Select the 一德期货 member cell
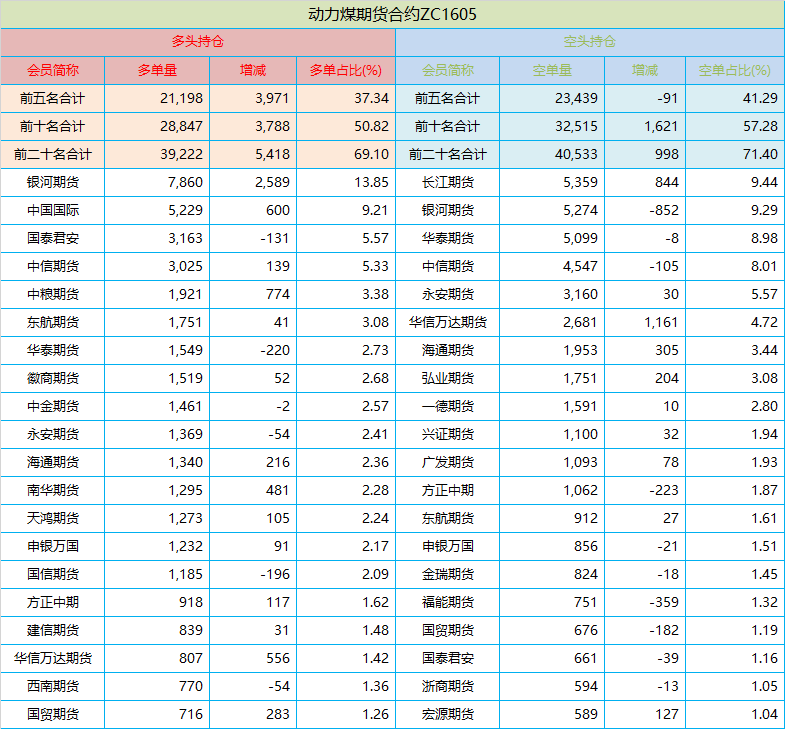The height and width of the screenshot is (729, 785). [x=448, y=407]
